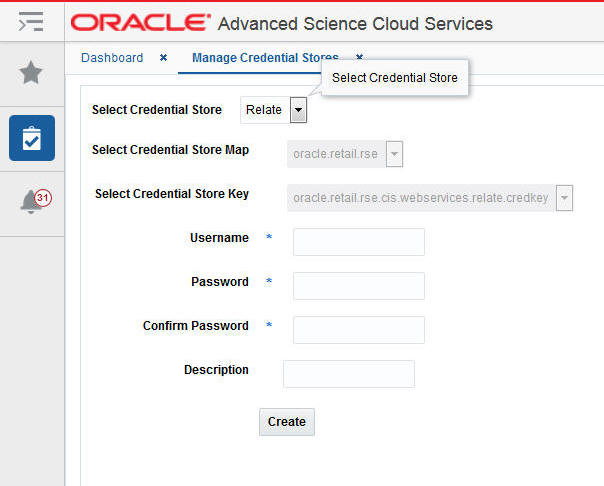Click the oracle.retail.rse map field
Viewport: 604px width, 486px height.
336,154
